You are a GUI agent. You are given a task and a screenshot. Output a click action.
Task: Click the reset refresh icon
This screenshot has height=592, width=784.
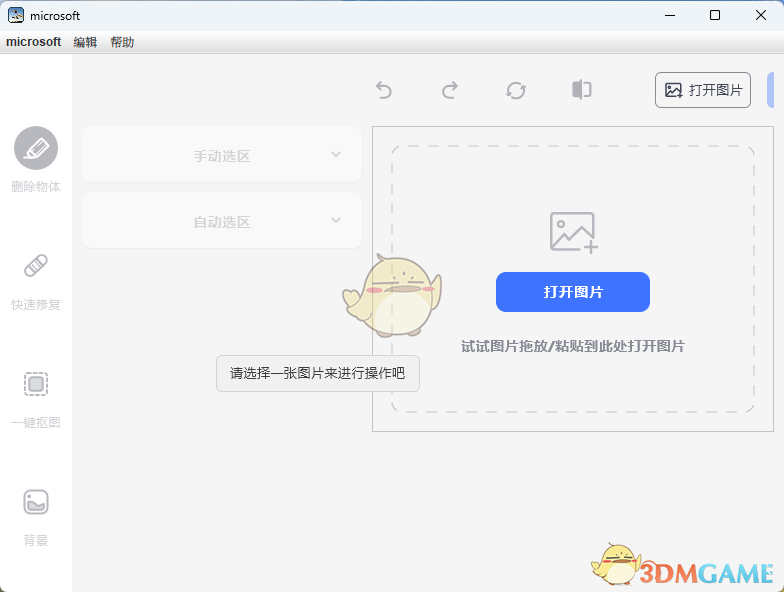[x=516, y=90]
